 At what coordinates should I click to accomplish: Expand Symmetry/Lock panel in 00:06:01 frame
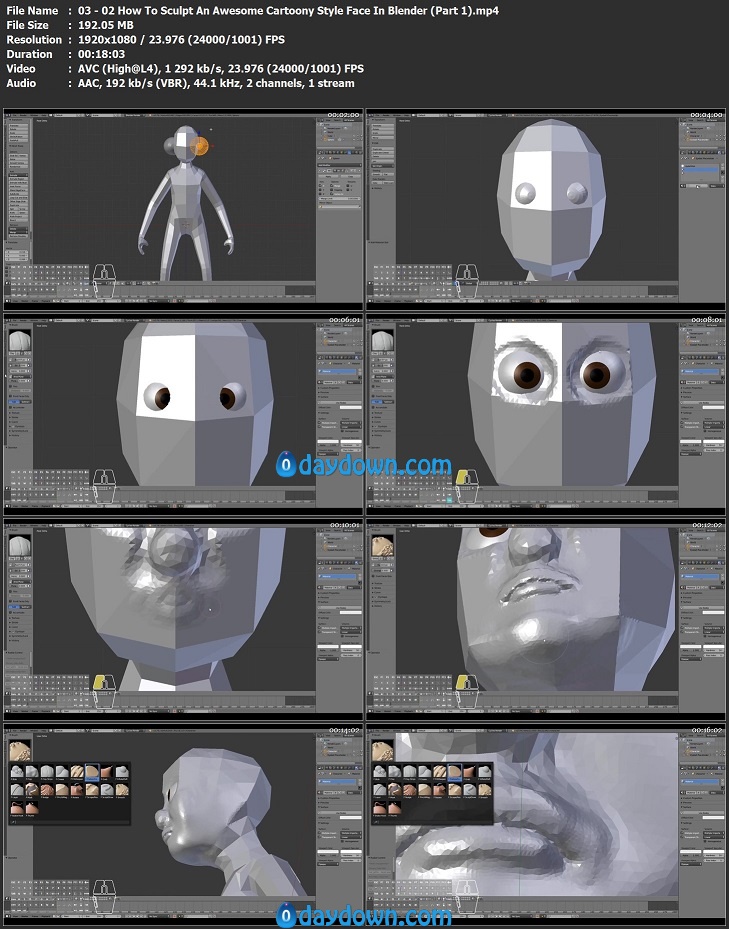(19, 431)
